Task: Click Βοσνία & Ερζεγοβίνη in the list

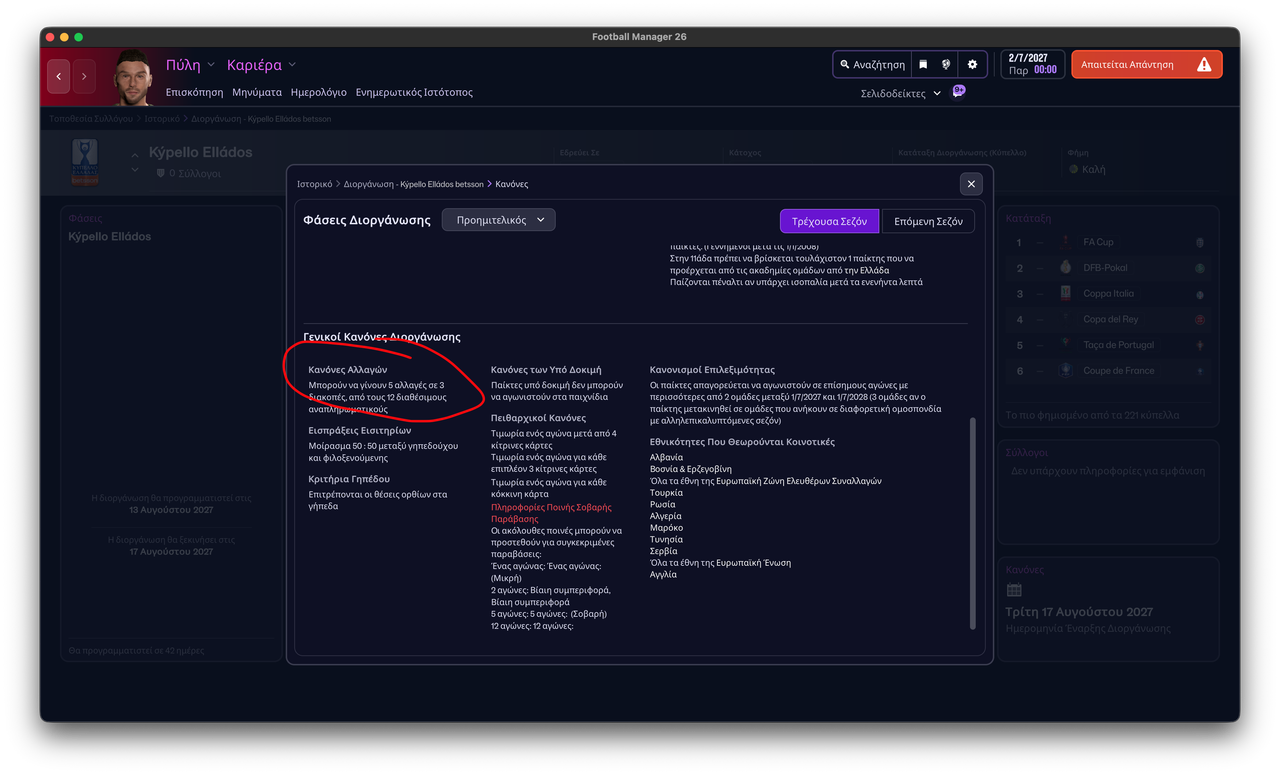Action: [x=690, y=469]
